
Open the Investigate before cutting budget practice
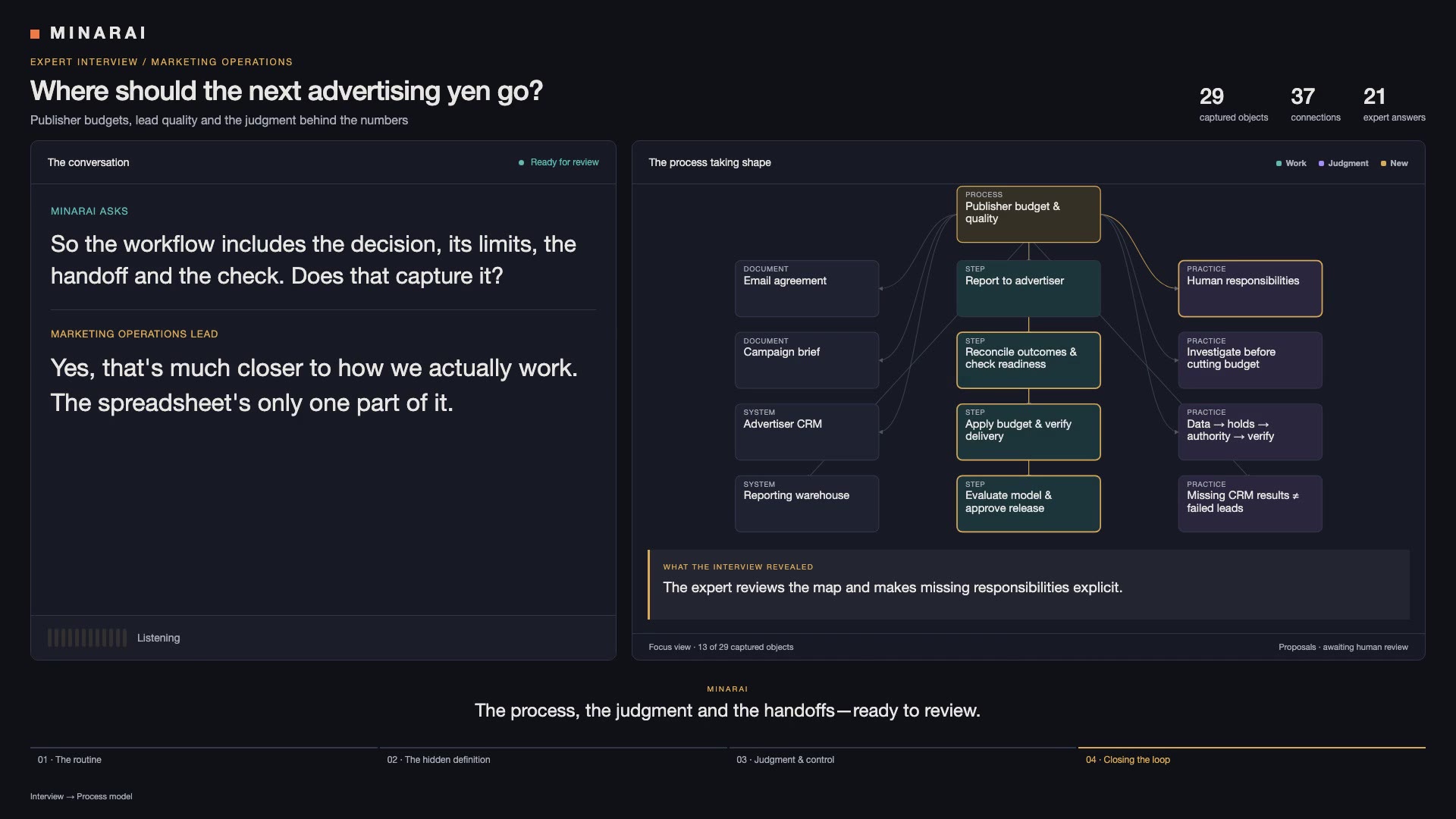click(x=1250, y=360)
